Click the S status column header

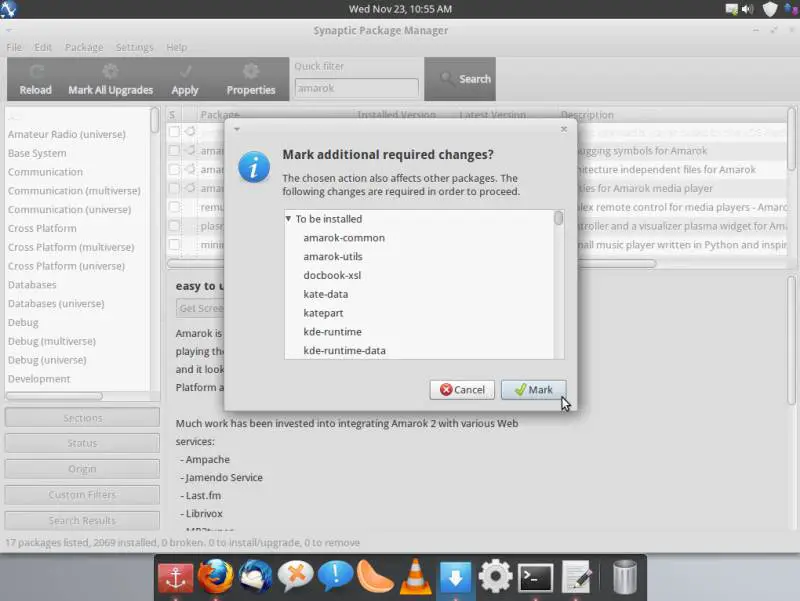[172, 115]
